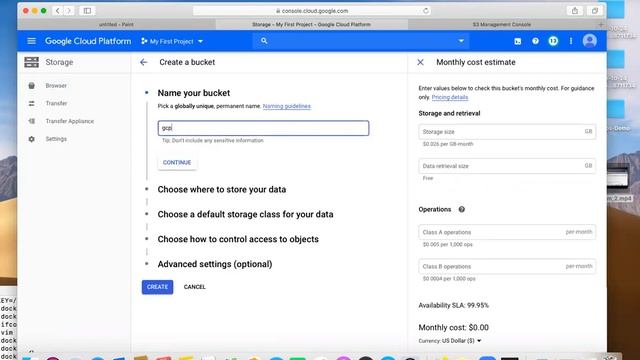Click the CREATE button
640x360 pixels.
pos(158,287)
